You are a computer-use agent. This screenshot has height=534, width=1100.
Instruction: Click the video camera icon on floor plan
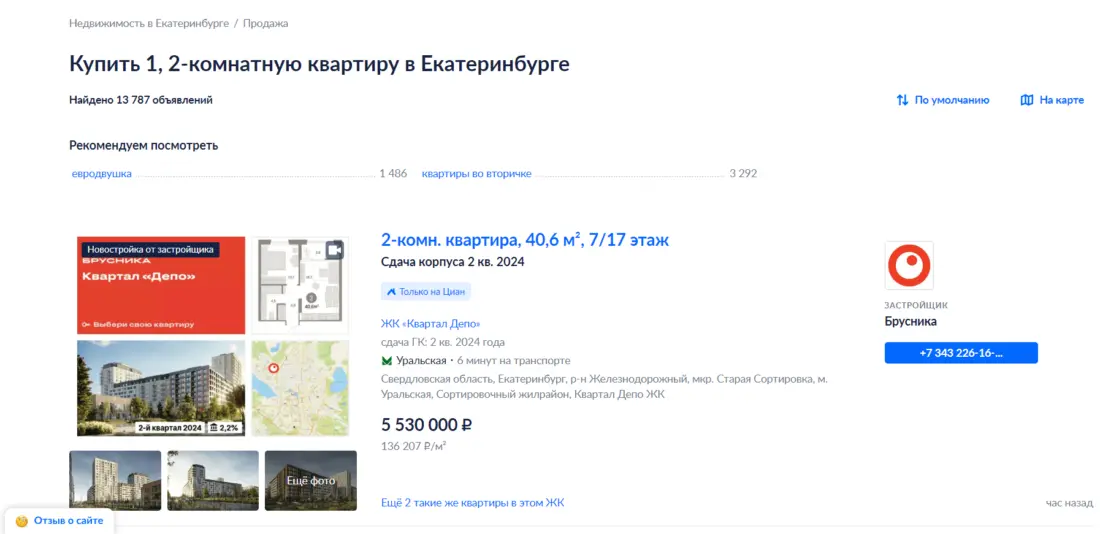click(x=334, y=251)
